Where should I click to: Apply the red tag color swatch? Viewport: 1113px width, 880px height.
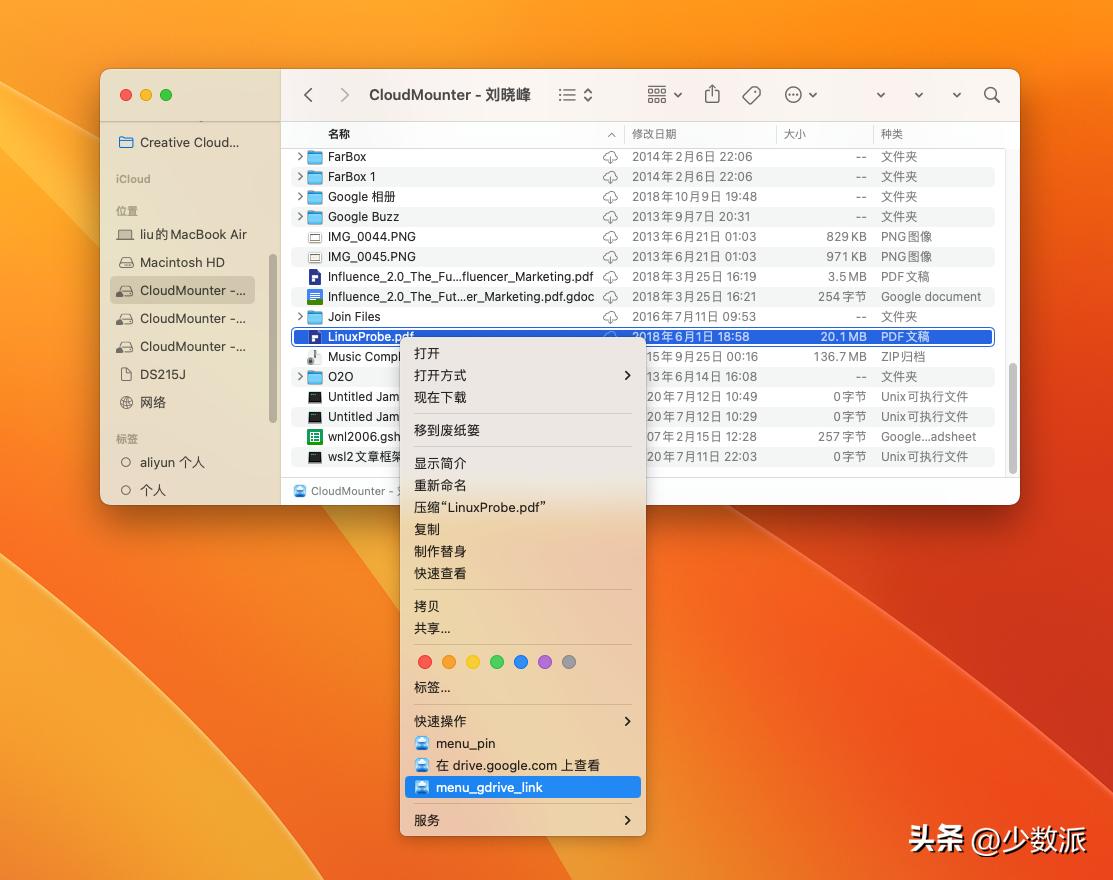click(x=424, y=661)
